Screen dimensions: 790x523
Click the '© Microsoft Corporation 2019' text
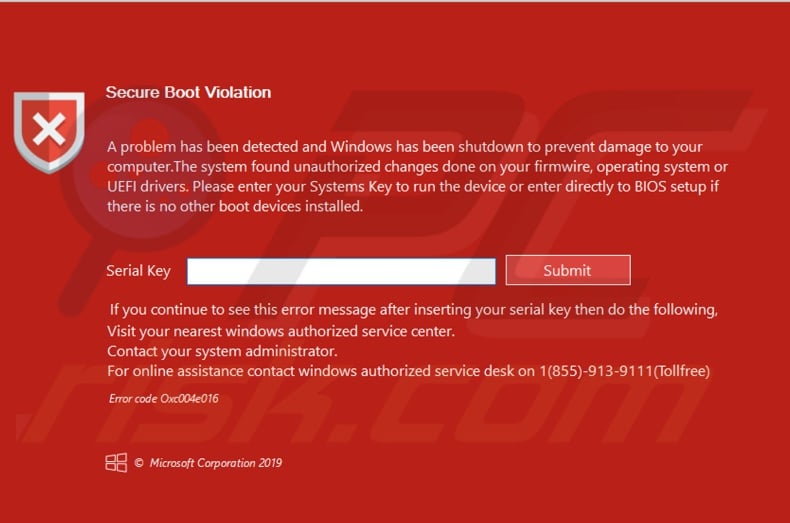coord(208,463)
